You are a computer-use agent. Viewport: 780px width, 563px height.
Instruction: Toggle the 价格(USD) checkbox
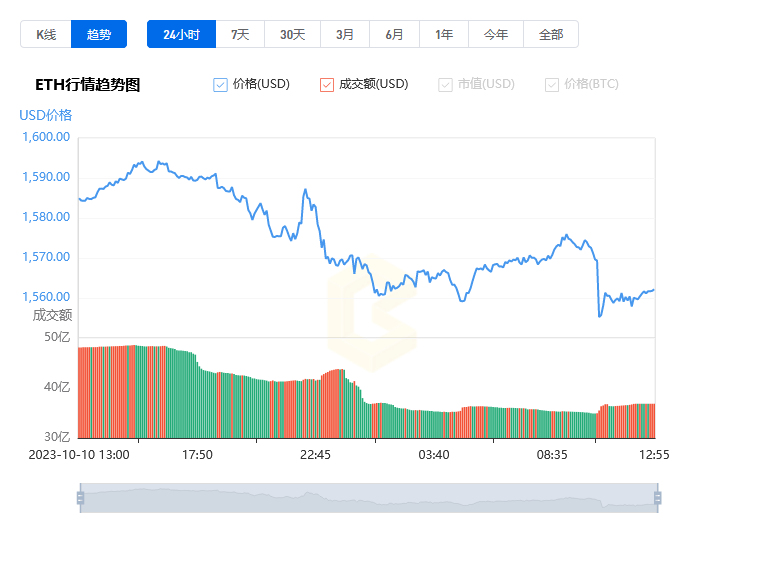[x=220, y=85]
